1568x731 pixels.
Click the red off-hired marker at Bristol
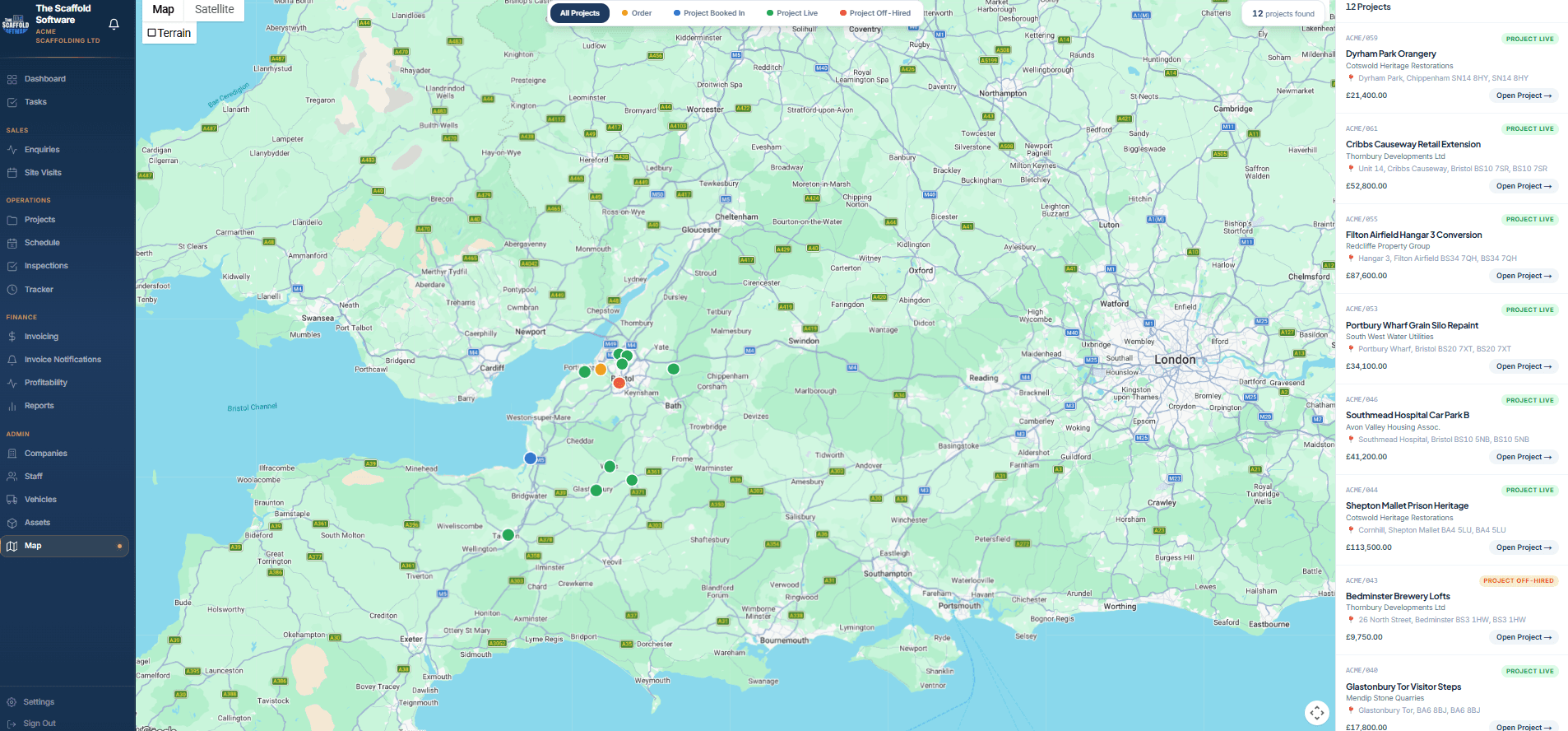[x=619, y=383]
